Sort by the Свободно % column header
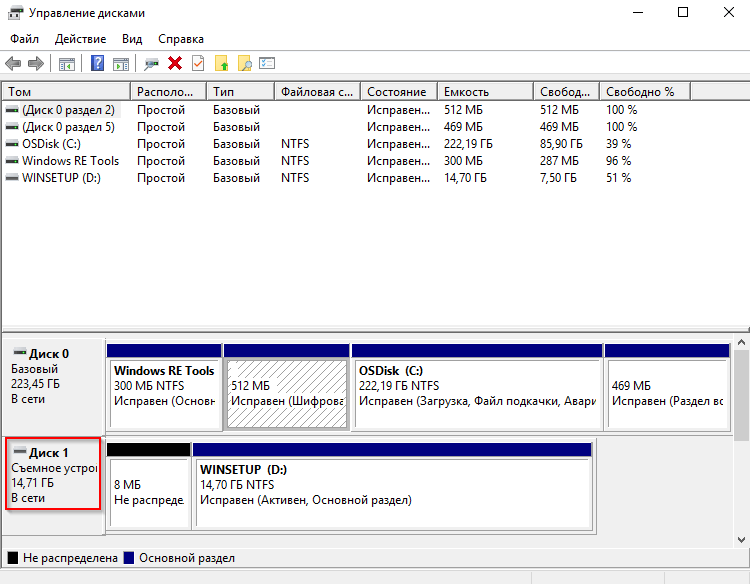Viewport: 750px width, 584px height. coord(645,91)
